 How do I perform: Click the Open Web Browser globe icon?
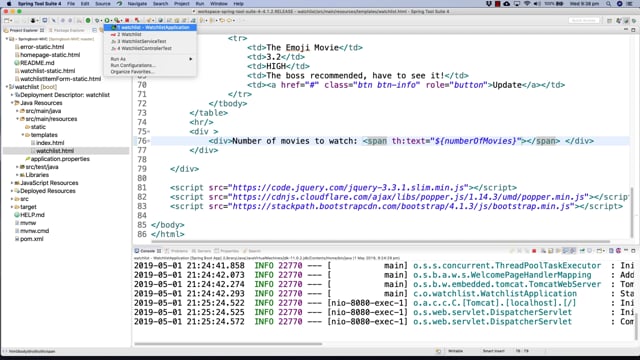(x=160, y=20)
